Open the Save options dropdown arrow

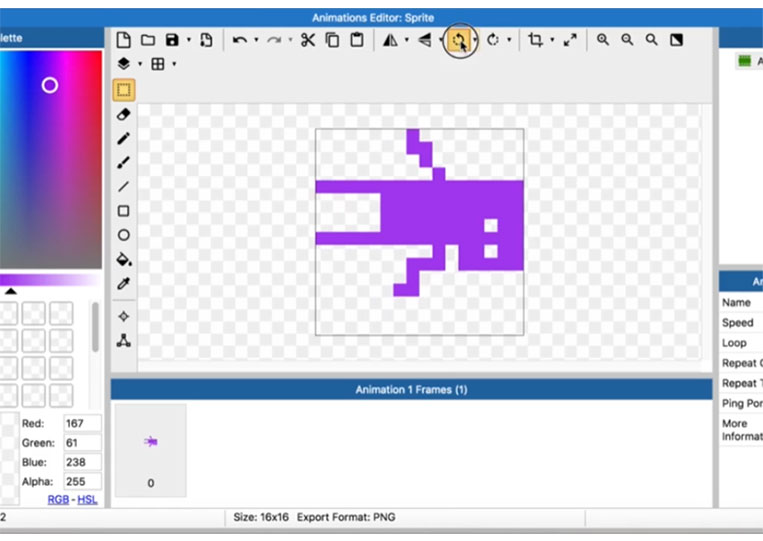[189, 40]
